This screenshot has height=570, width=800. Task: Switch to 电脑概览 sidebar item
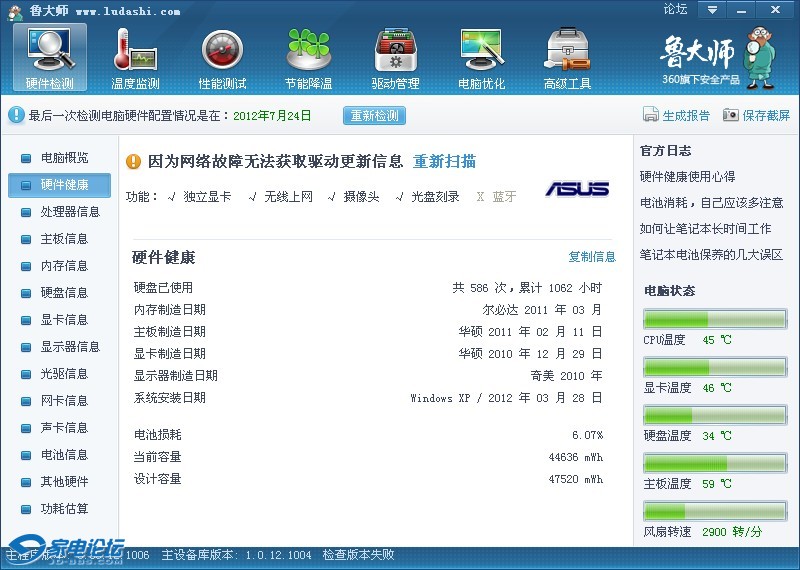tap(64, 158)
